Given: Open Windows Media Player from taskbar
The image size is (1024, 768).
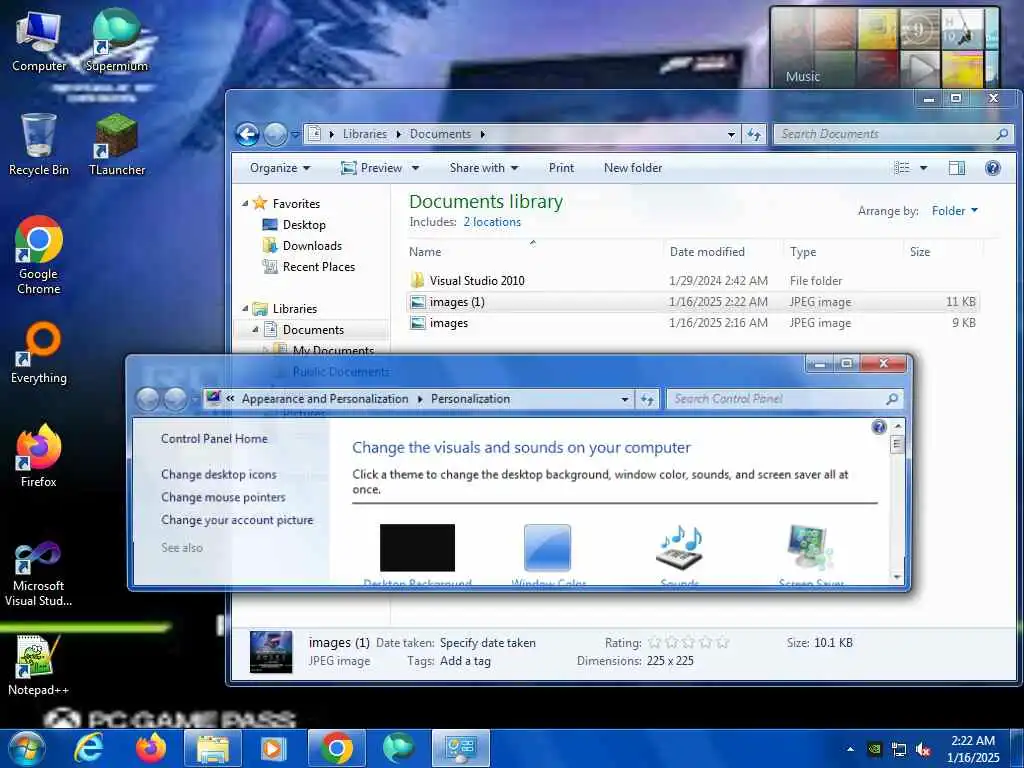Looking at the screenshot, I should coord(274,748).
